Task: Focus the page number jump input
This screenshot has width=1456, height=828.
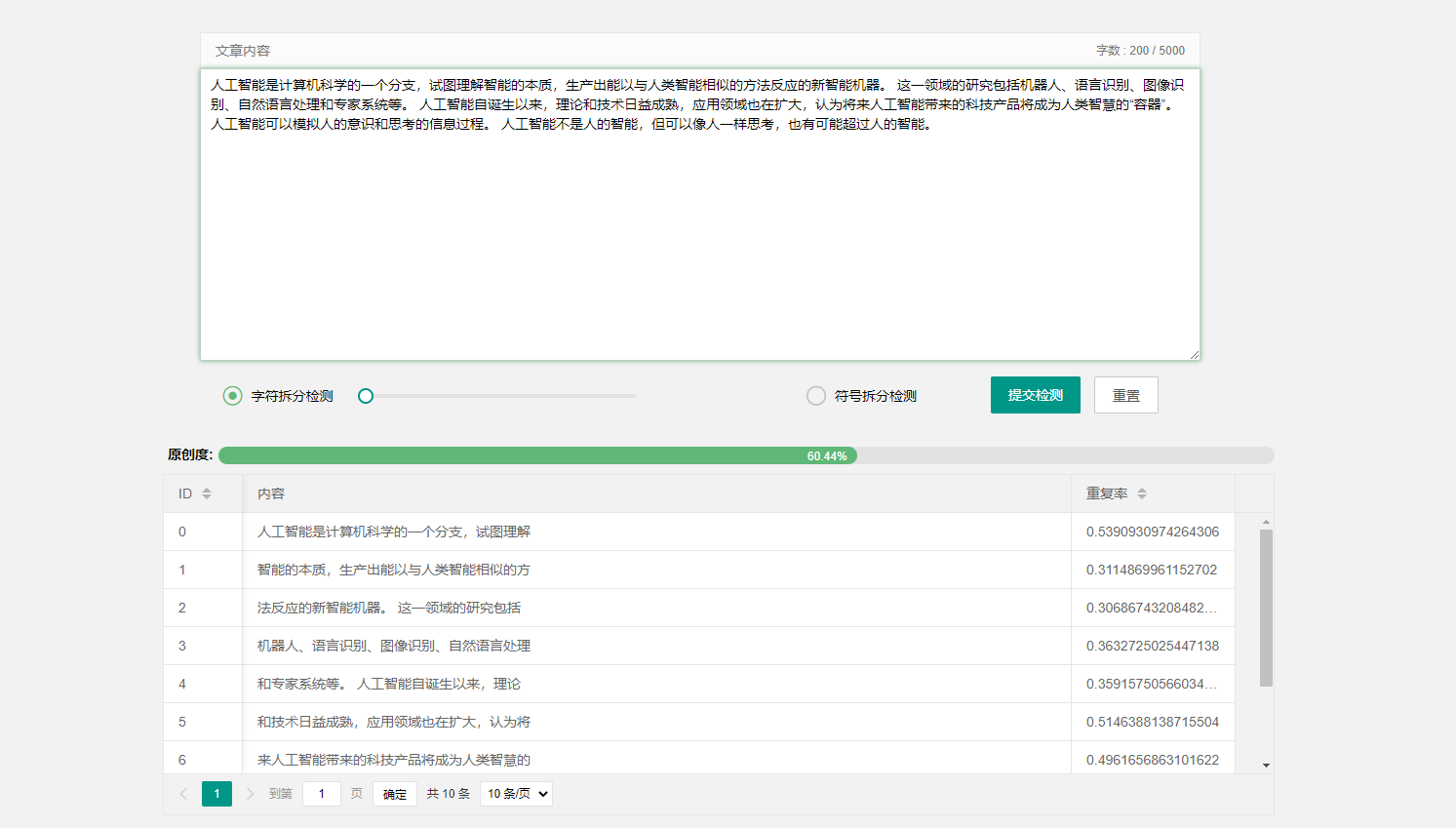Action: 322,794
